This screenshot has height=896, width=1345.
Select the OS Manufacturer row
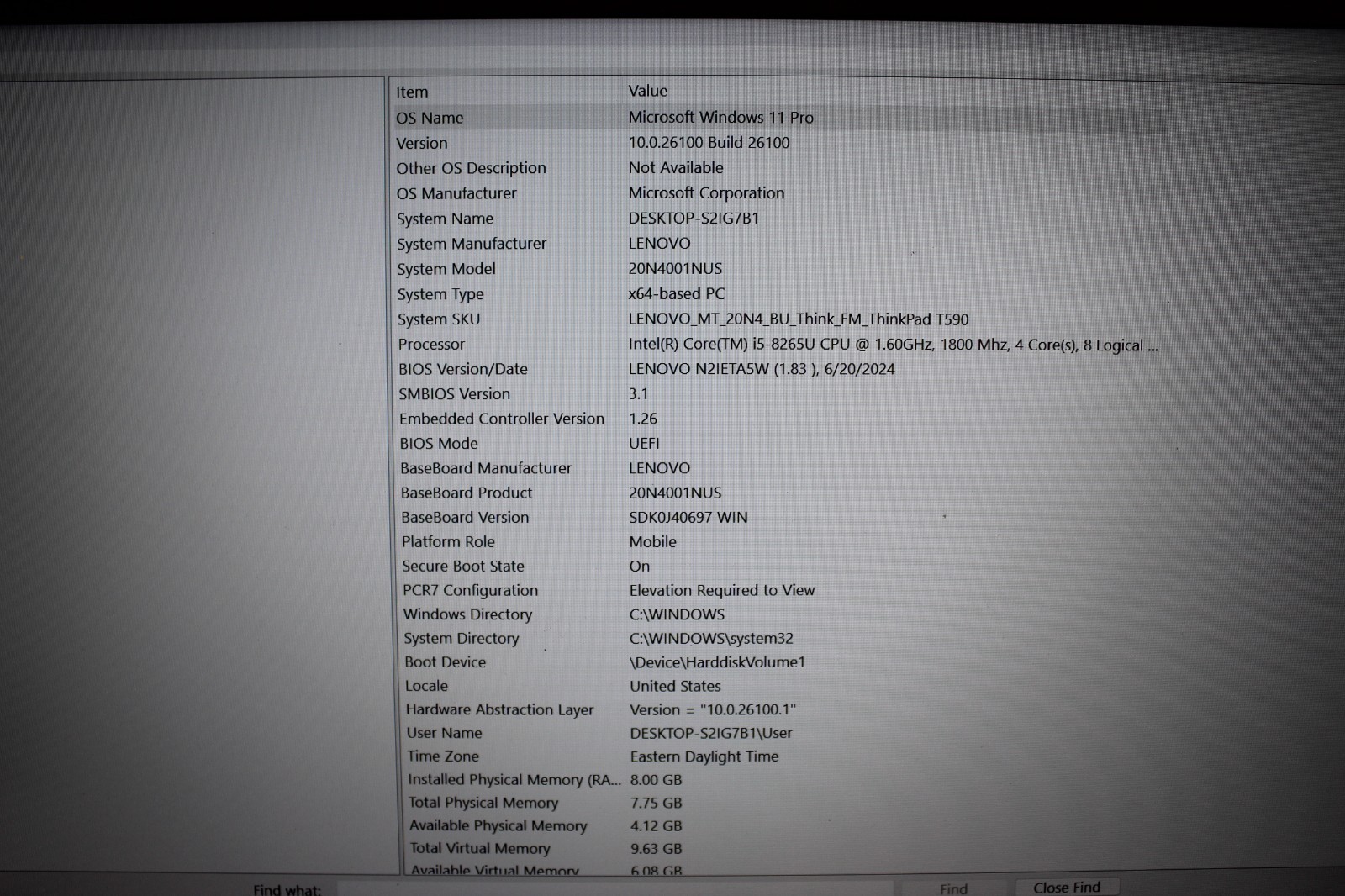(x=782, y=193)
